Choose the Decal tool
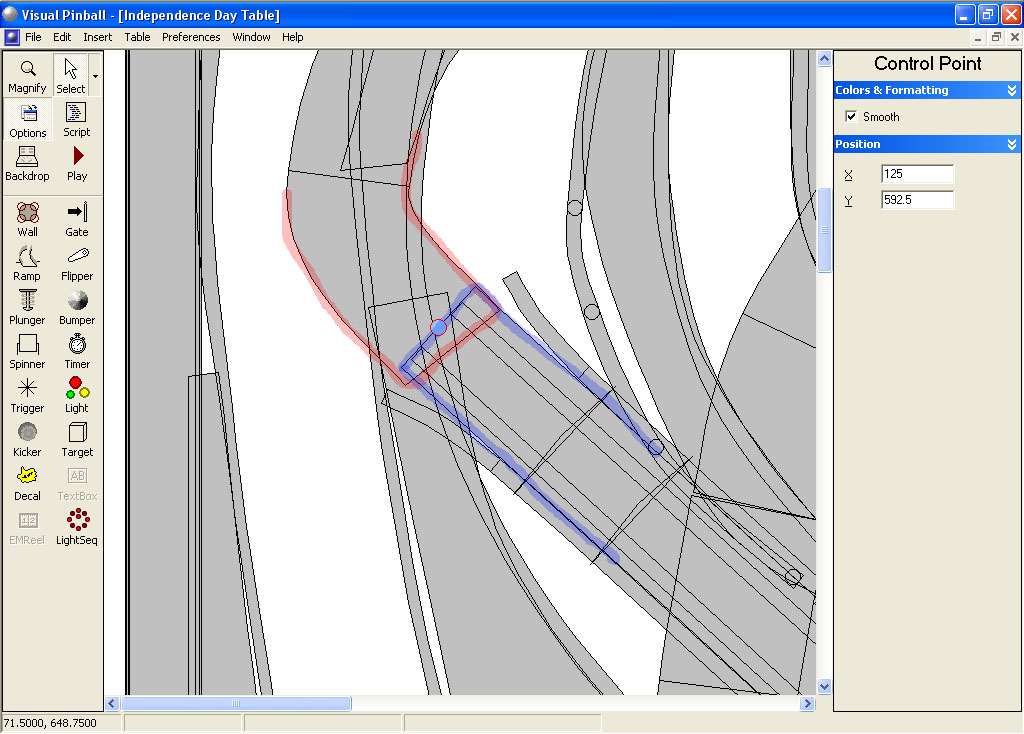 point(28,483)
